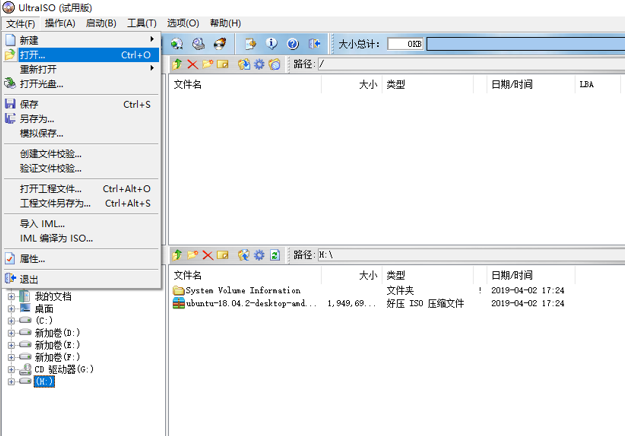Choose 打开光盘... menu entry
The image size is (625, 436).
pyautogui.click(x=82, y=84)
